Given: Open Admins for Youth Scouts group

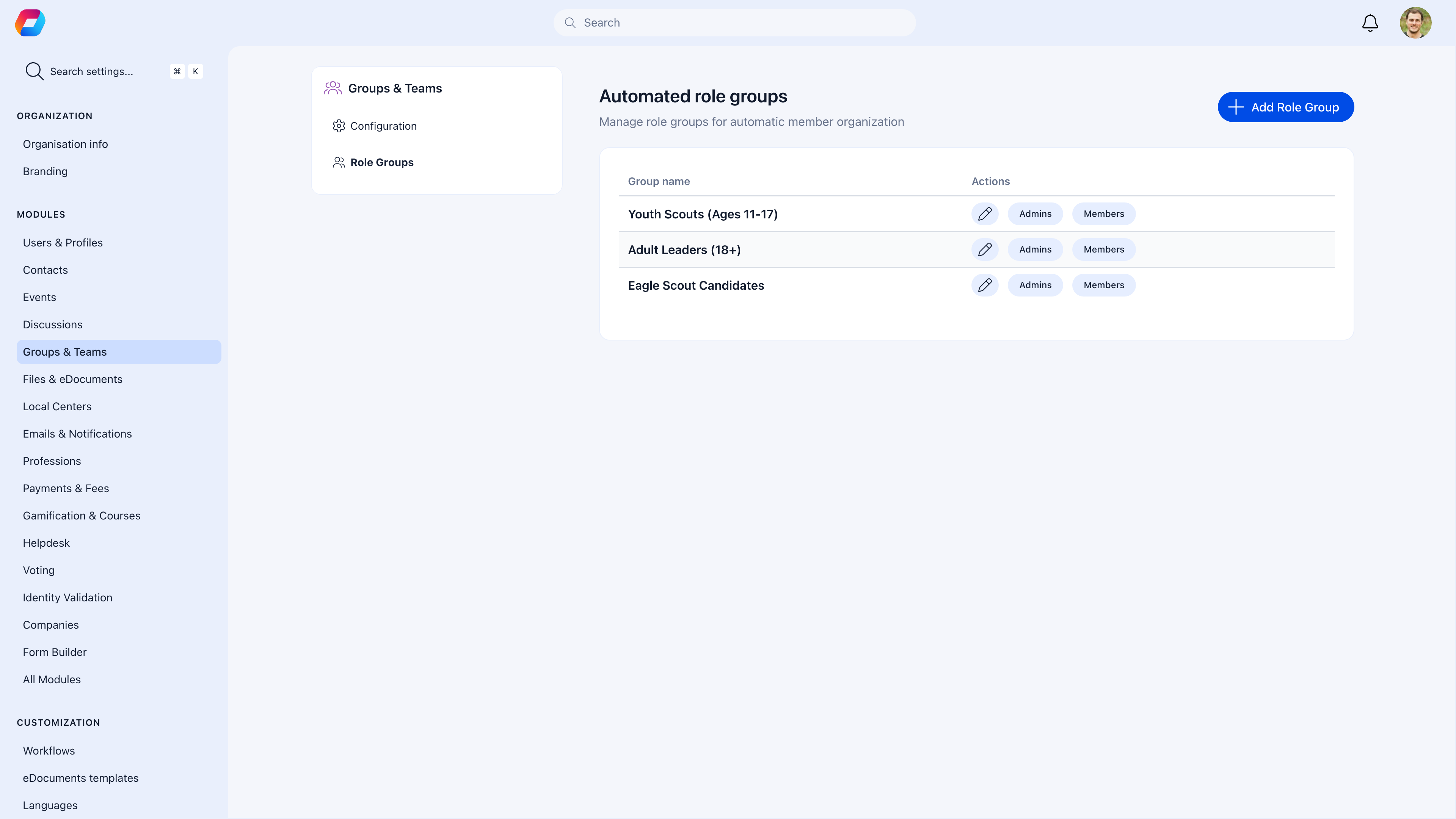Looking at the screenshot, I should pos(1035,213).
